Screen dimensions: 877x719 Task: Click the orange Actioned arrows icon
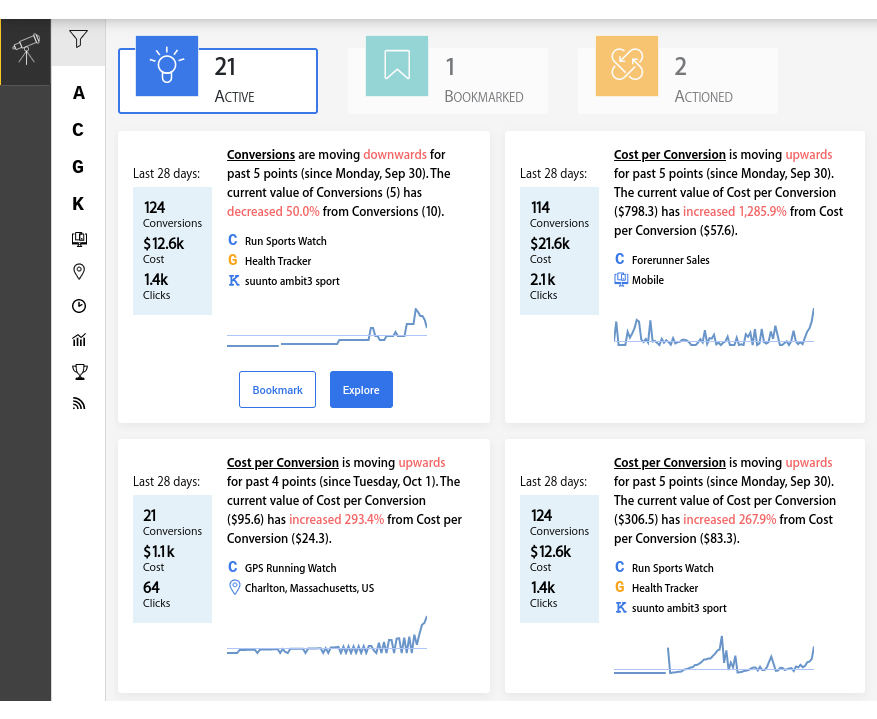(626, 66)
